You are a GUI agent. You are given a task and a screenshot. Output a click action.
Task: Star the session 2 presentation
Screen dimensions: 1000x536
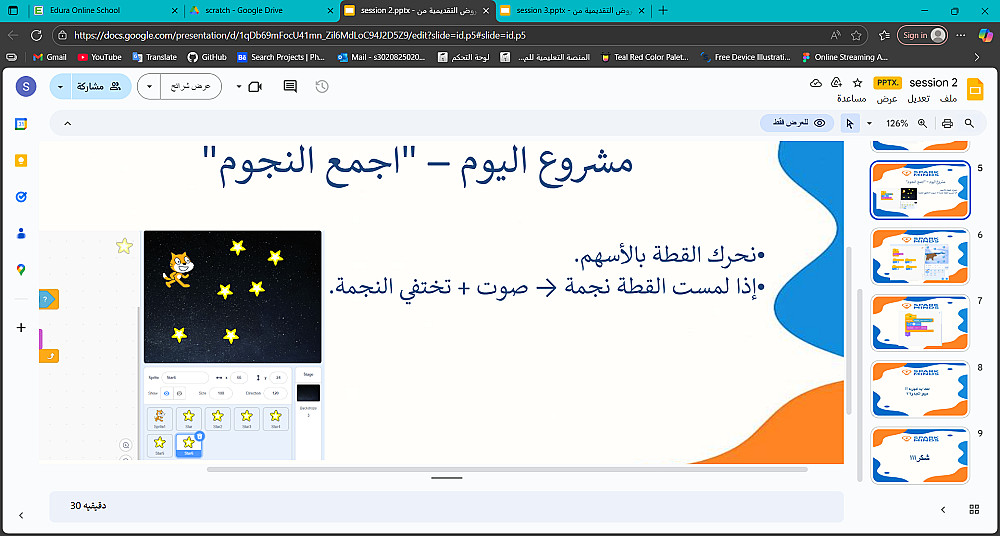857,83
